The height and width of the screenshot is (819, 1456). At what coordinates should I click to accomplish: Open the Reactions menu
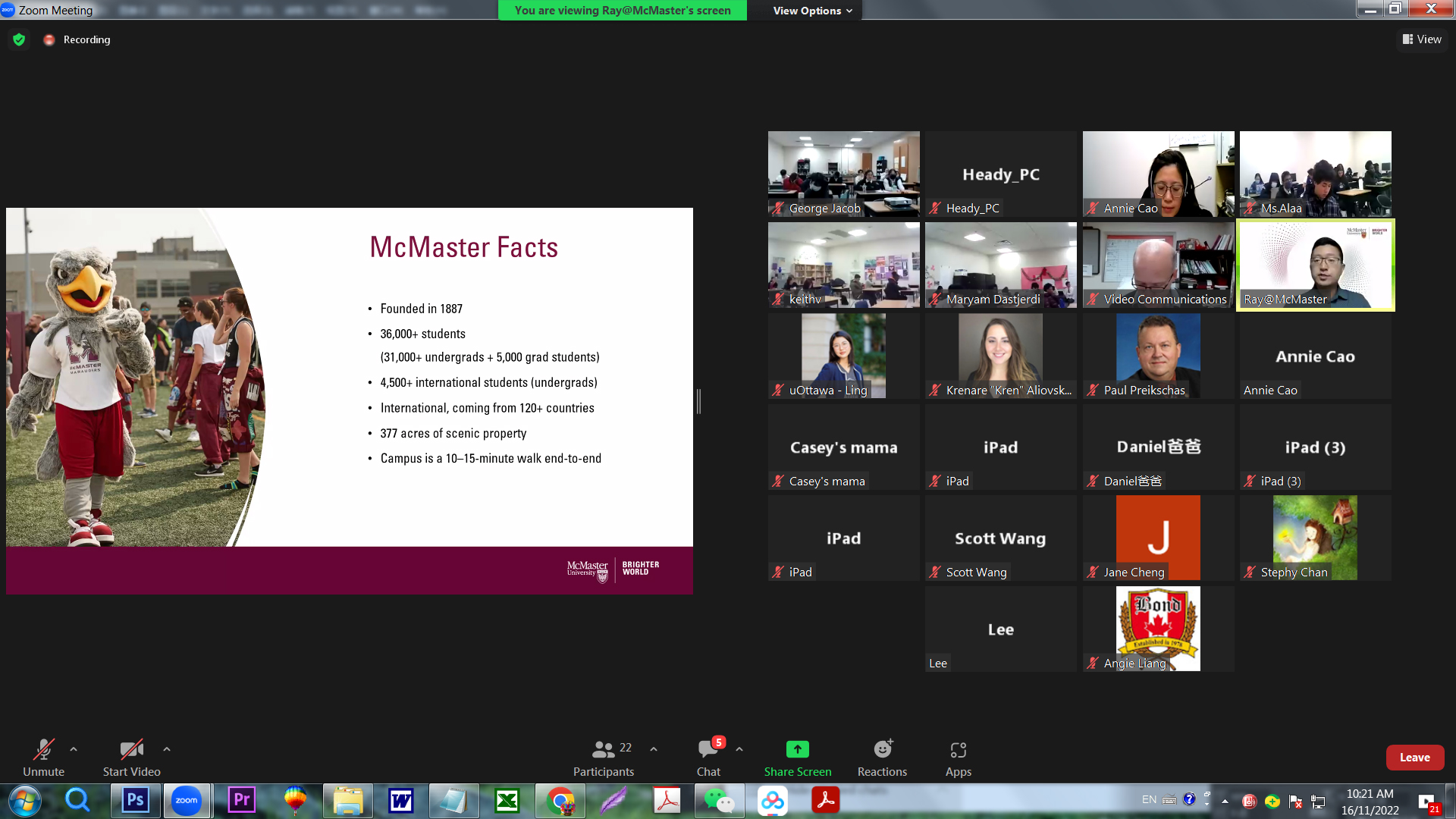pyautogui.click(x=882, y=758)
